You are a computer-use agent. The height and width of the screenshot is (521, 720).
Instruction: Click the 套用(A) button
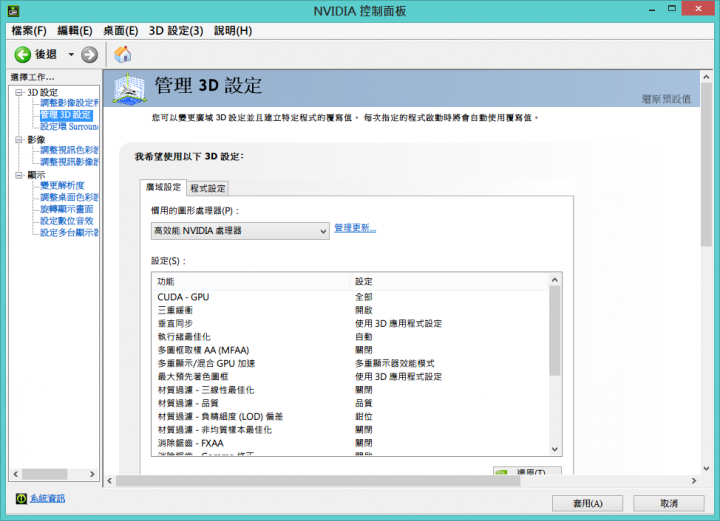pyautogui.click(x=587, y=504)
